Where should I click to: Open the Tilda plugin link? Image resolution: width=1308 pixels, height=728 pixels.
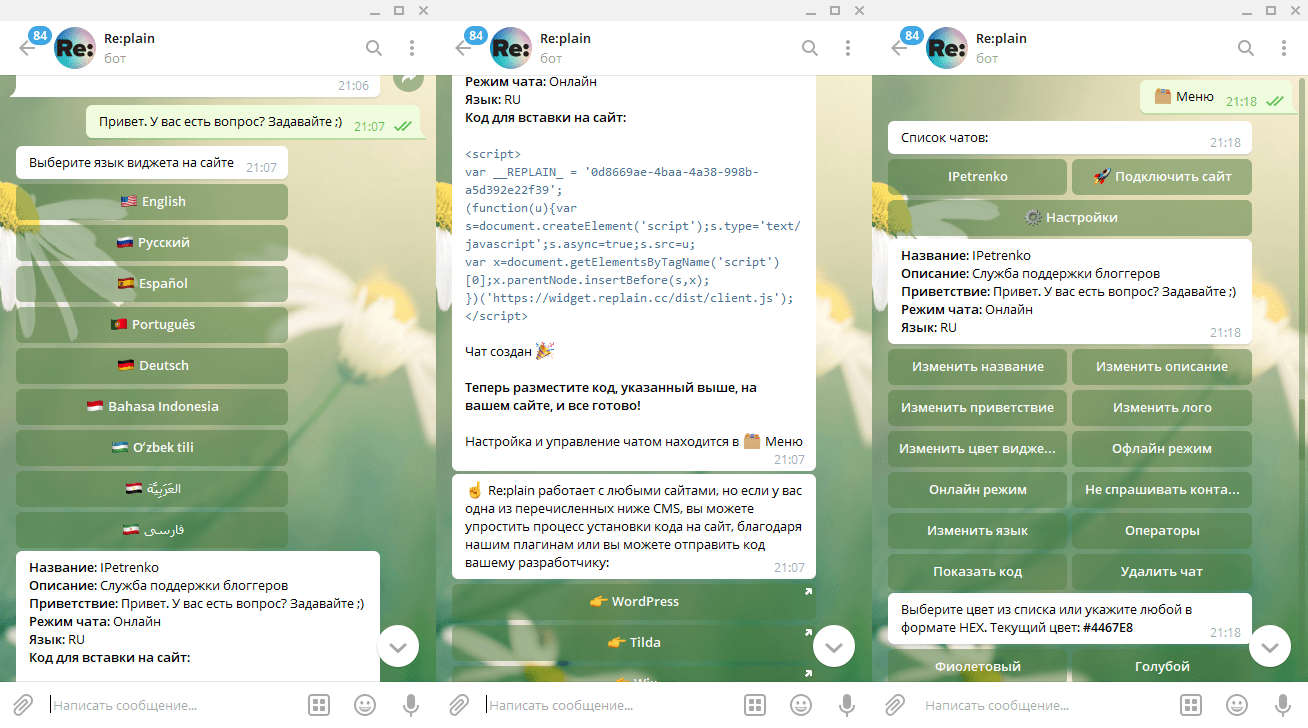pos(634,642)
